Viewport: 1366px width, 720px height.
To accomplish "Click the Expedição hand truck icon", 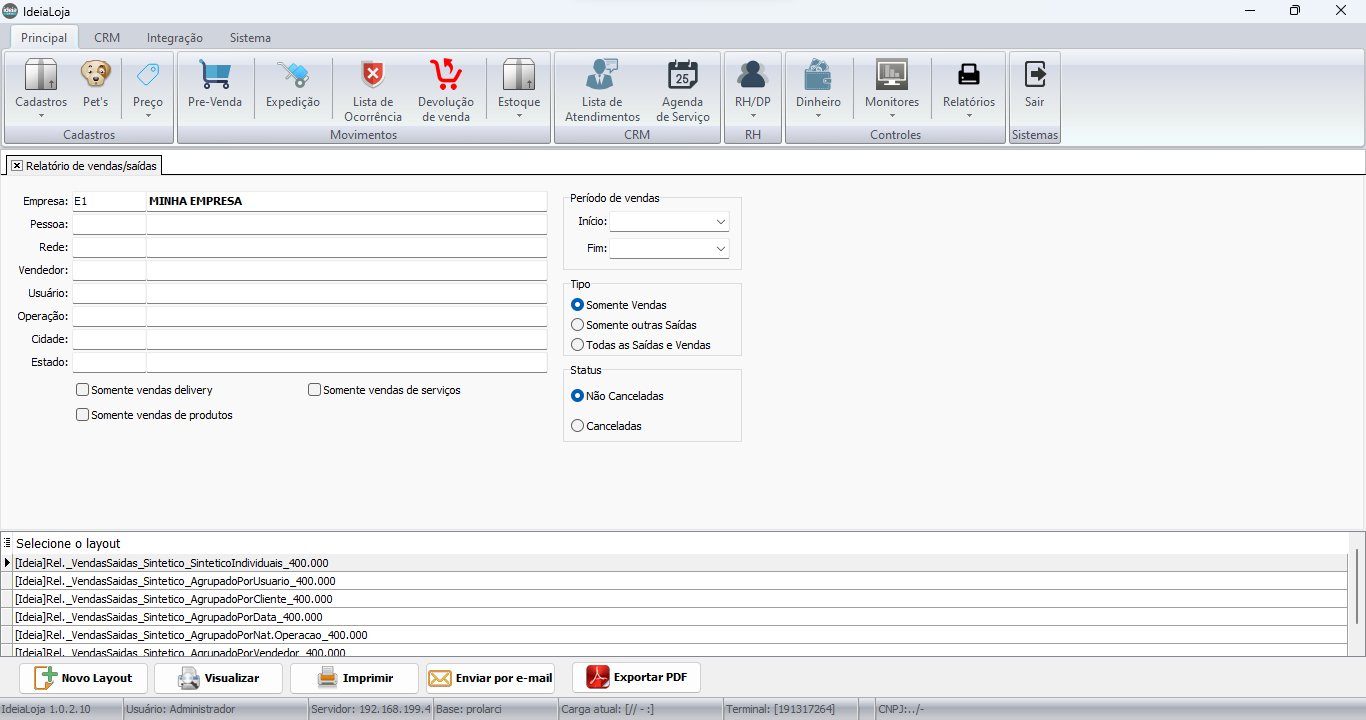I will click(x=293, y=76).
